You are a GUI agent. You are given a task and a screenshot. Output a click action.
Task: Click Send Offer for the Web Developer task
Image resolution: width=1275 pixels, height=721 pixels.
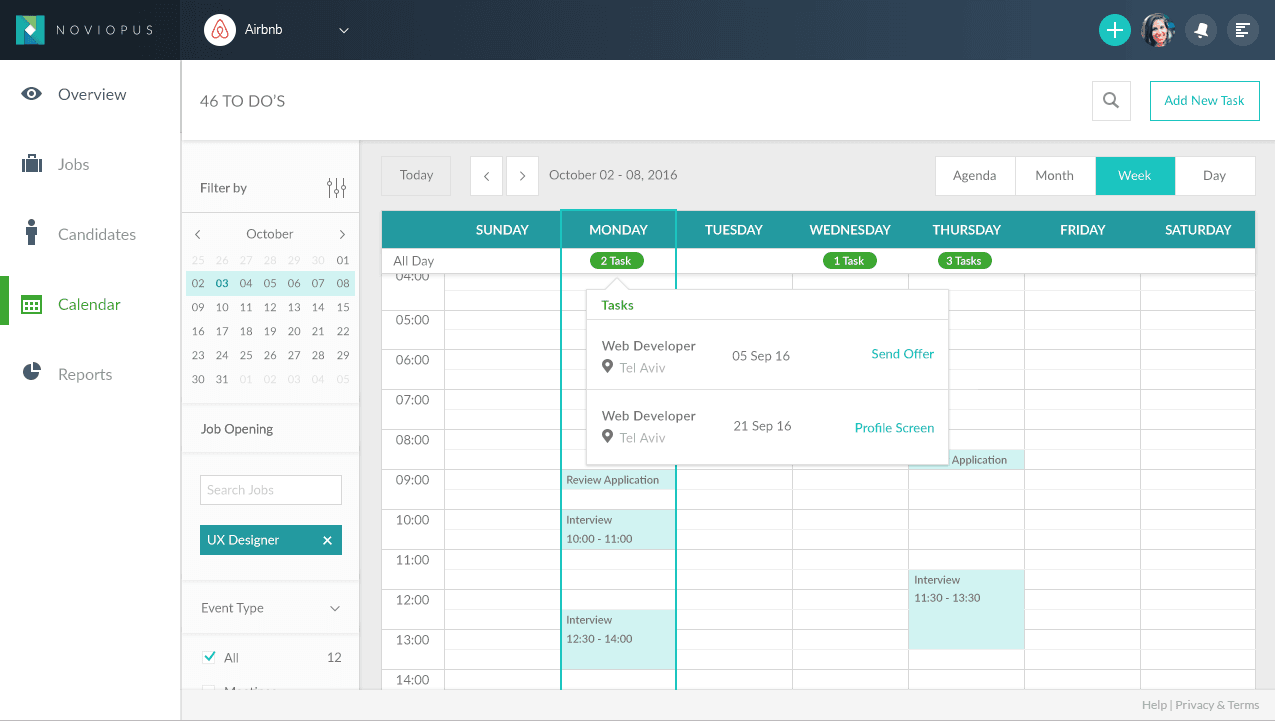(x=902, y=353)
